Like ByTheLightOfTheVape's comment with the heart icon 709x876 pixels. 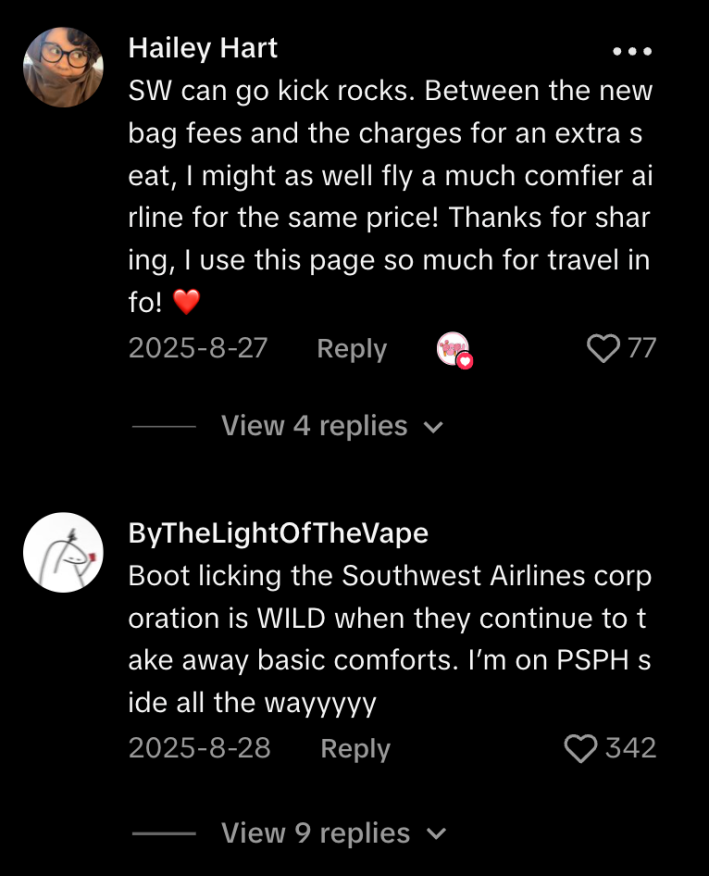tap(581, 749)
